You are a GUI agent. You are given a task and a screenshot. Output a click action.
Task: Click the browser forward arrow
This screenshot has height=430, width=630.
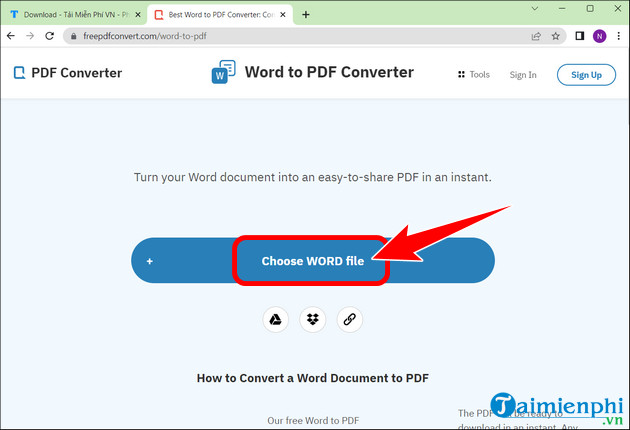click(30, 36)
